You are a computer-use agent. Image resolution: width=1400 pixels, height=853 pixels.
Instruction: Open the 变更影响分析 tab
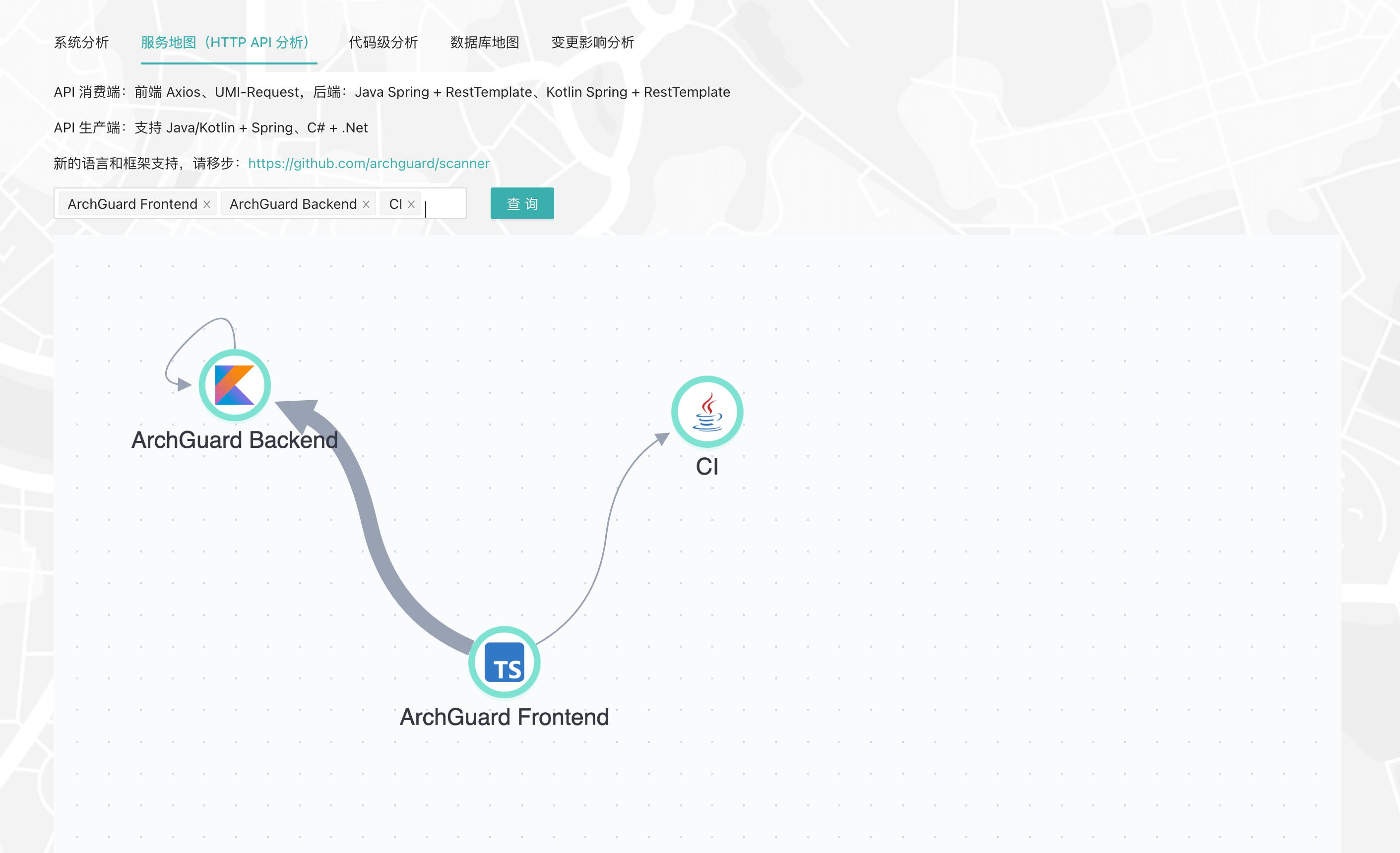pos(593,43)
